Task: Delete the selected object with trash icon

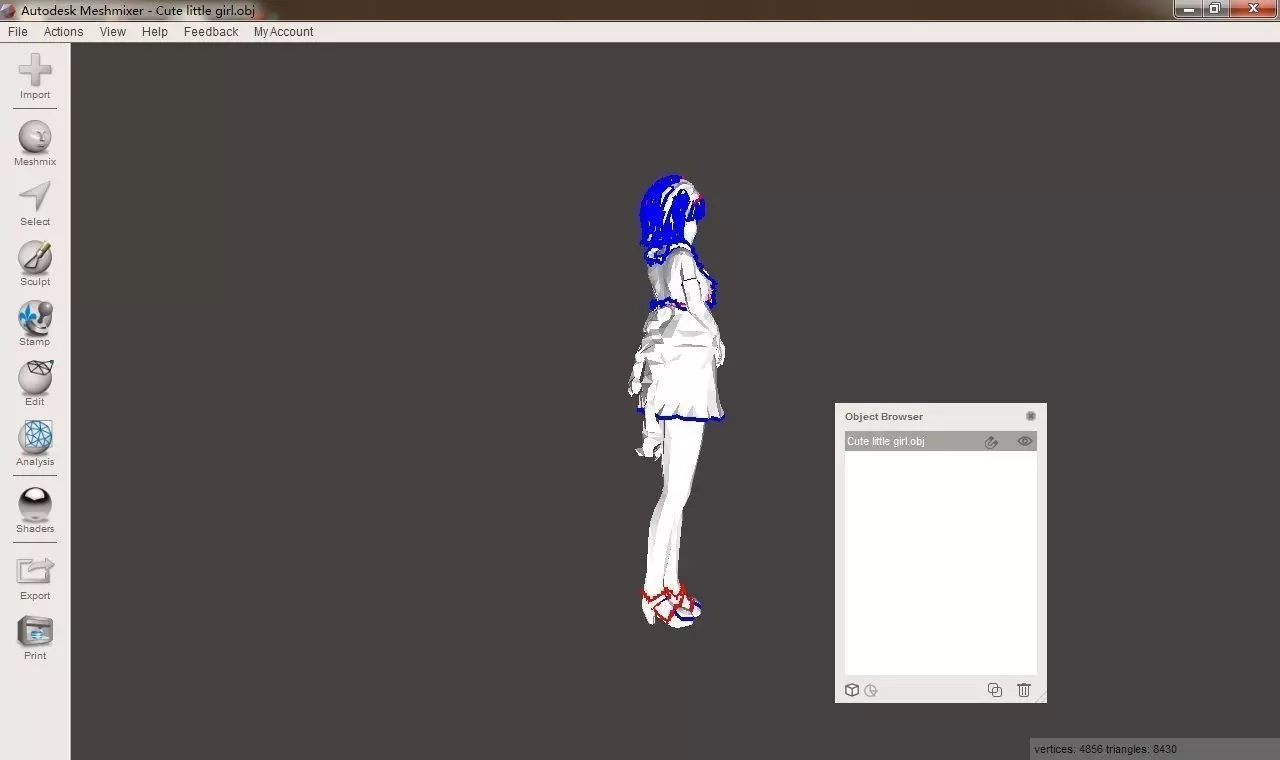Action: click(x=1024, y=690)
